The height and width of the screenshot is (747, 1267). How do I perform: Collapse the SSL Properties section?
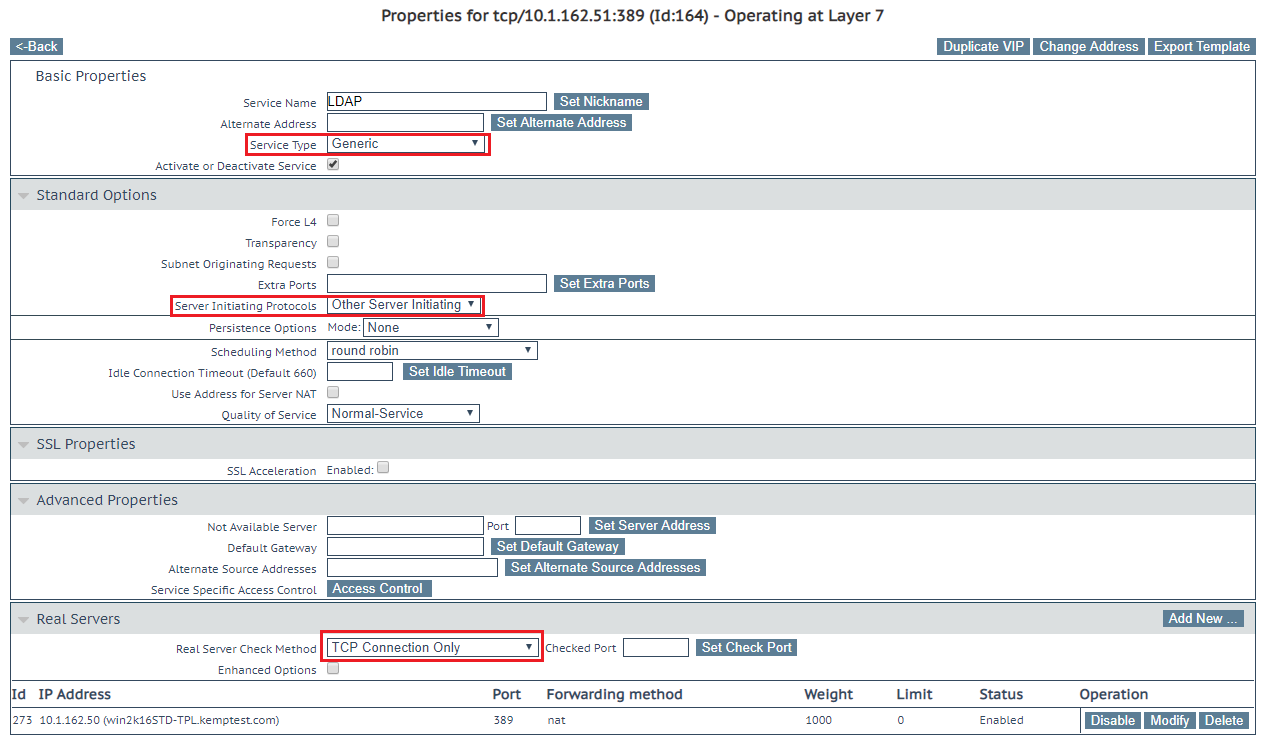[x=23, y=445]
